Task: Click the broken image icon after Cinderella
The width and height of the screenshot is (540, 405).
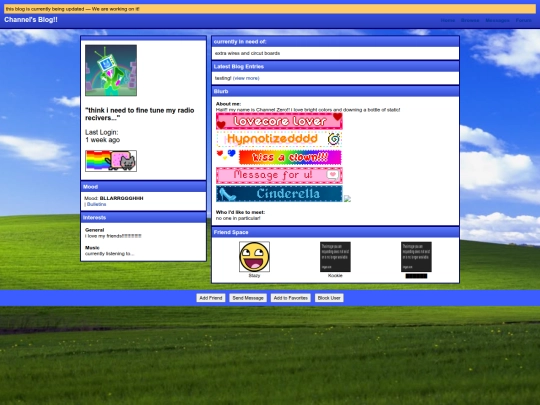Action: (x=347, y=199)
